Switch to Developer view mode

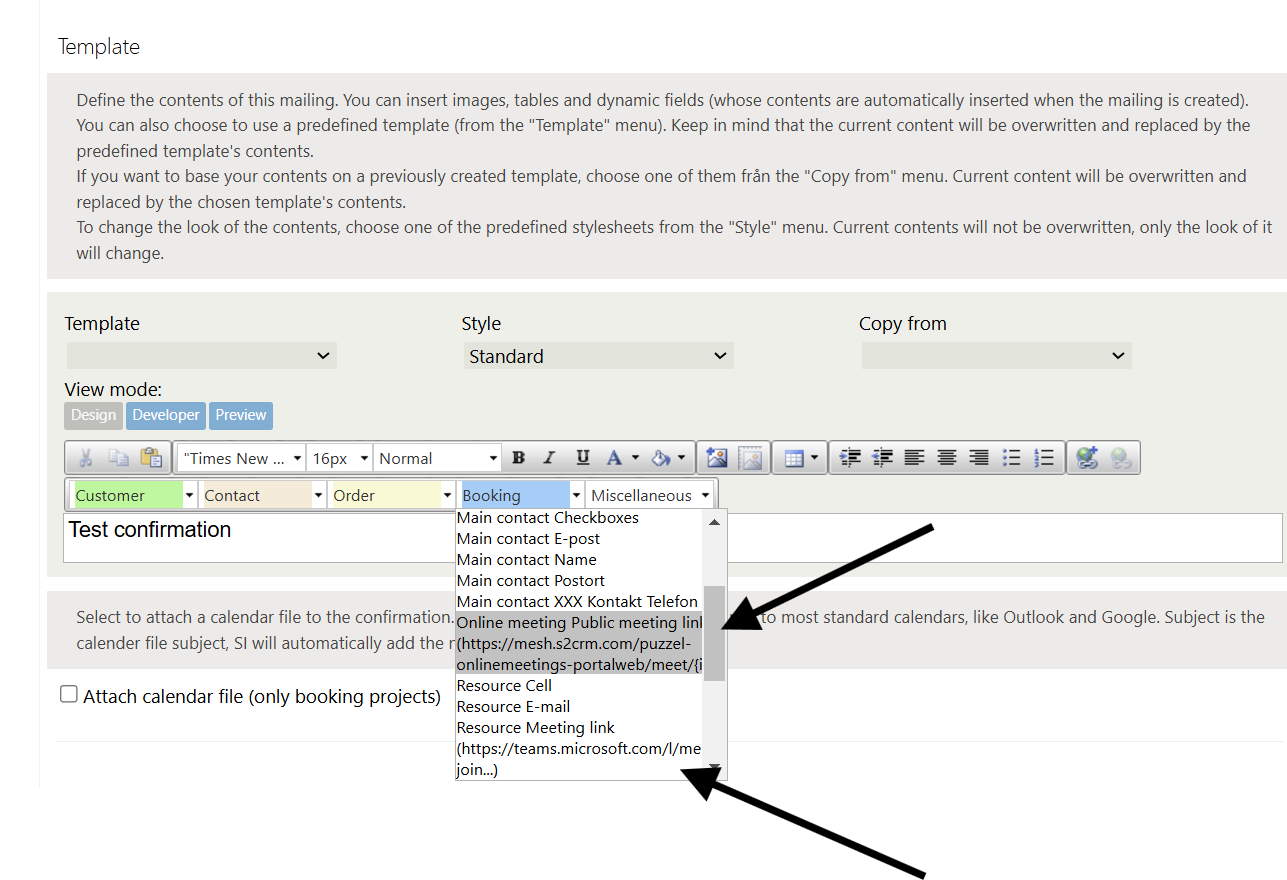(x=166, y=415)
